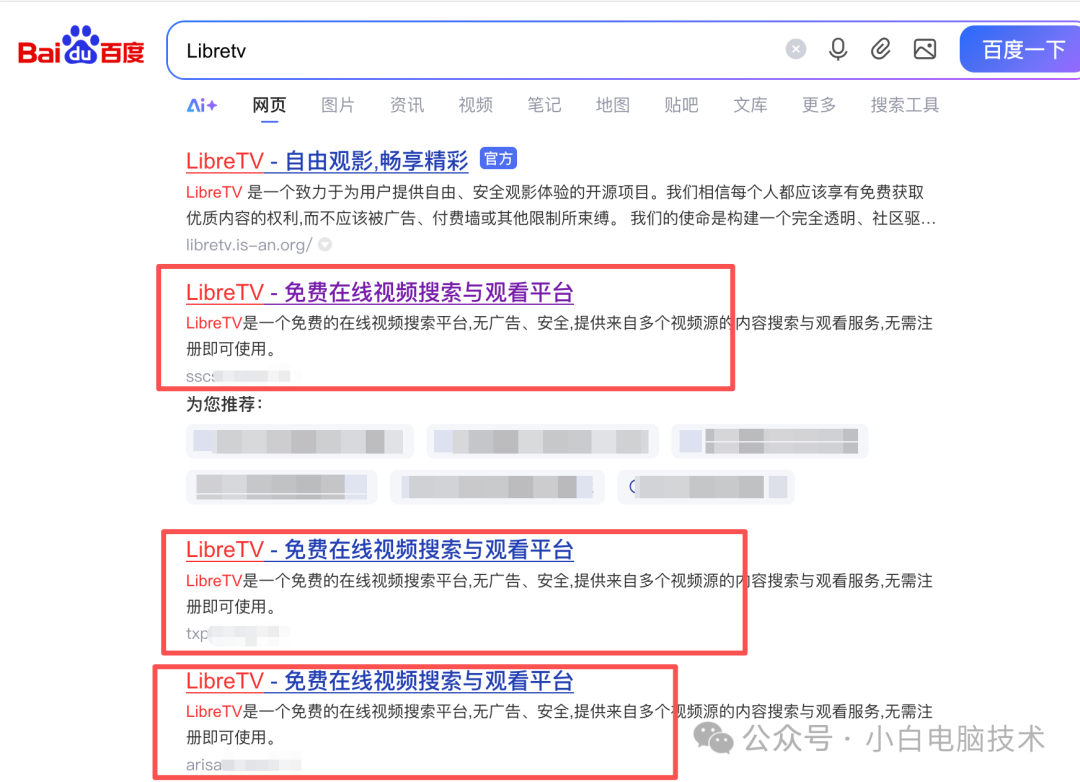This screenshot has height=782, width=1080.
Task: Click the URL starting with ssc
Action: tap(241, 376)
